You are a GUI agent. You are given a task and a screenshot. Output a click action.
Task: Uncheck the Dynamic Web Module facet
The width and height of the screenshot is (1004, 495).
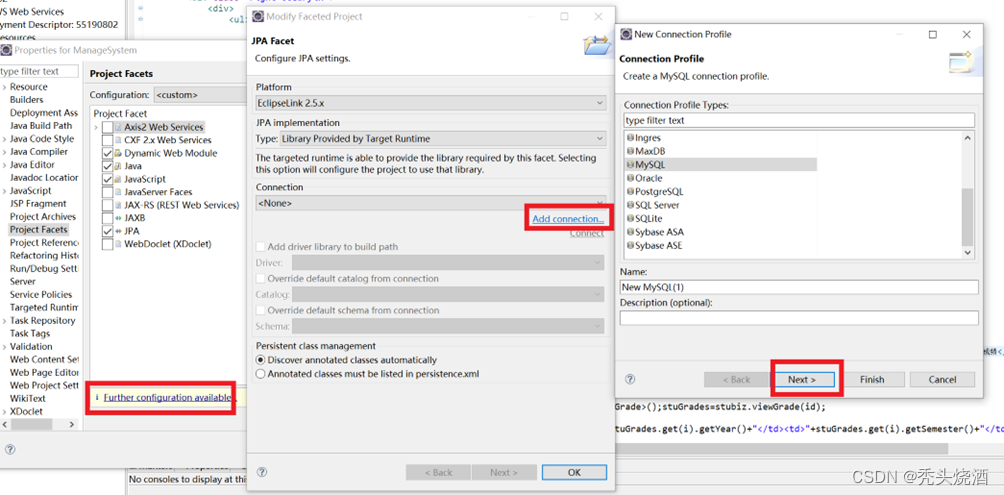(x=107, y=153)
